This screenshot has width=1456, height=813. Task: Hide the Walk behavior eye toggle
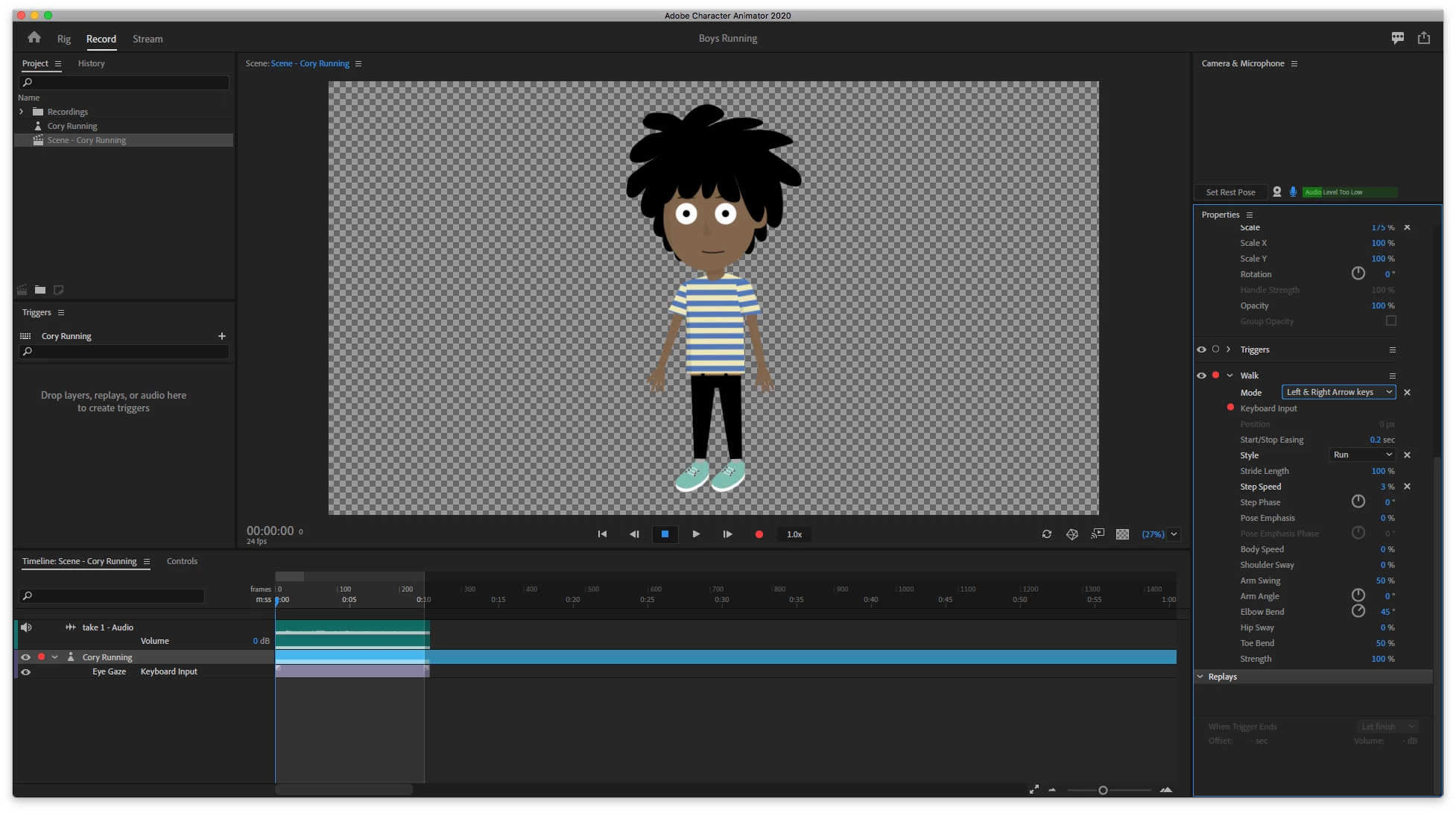(1201, 376)
